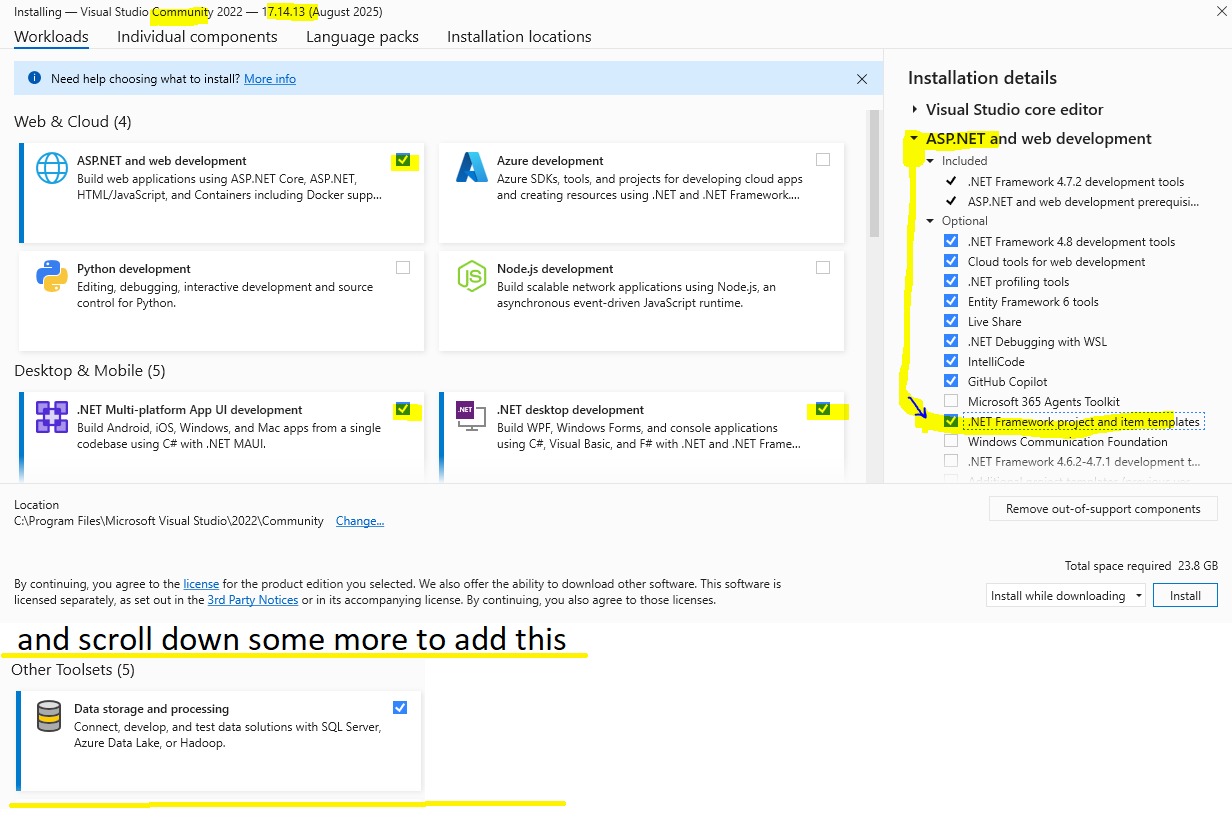Open the Language packs tab

[x=362, y=37]
